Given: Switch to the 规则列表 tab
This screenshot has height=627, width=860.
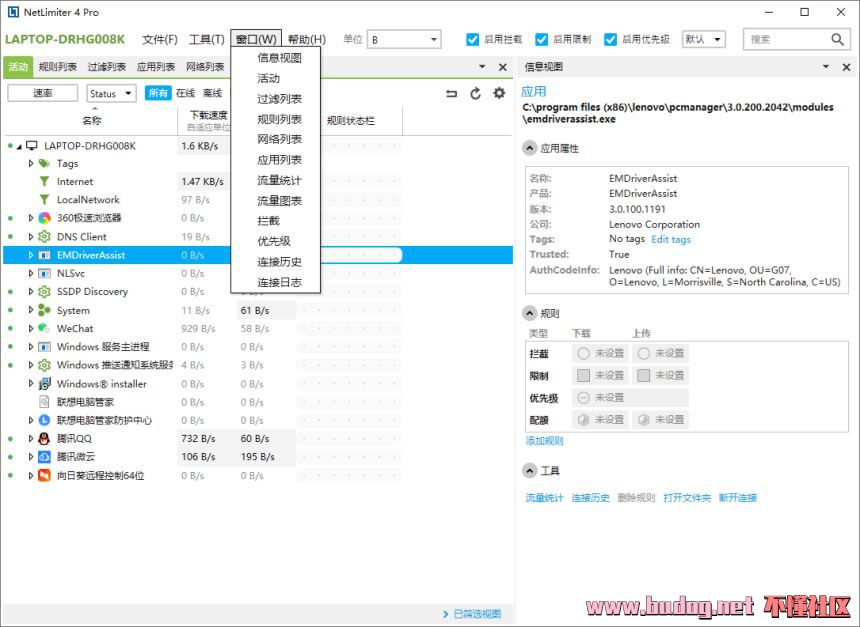Looking at the screenshot, I should (x=57, y=67).
